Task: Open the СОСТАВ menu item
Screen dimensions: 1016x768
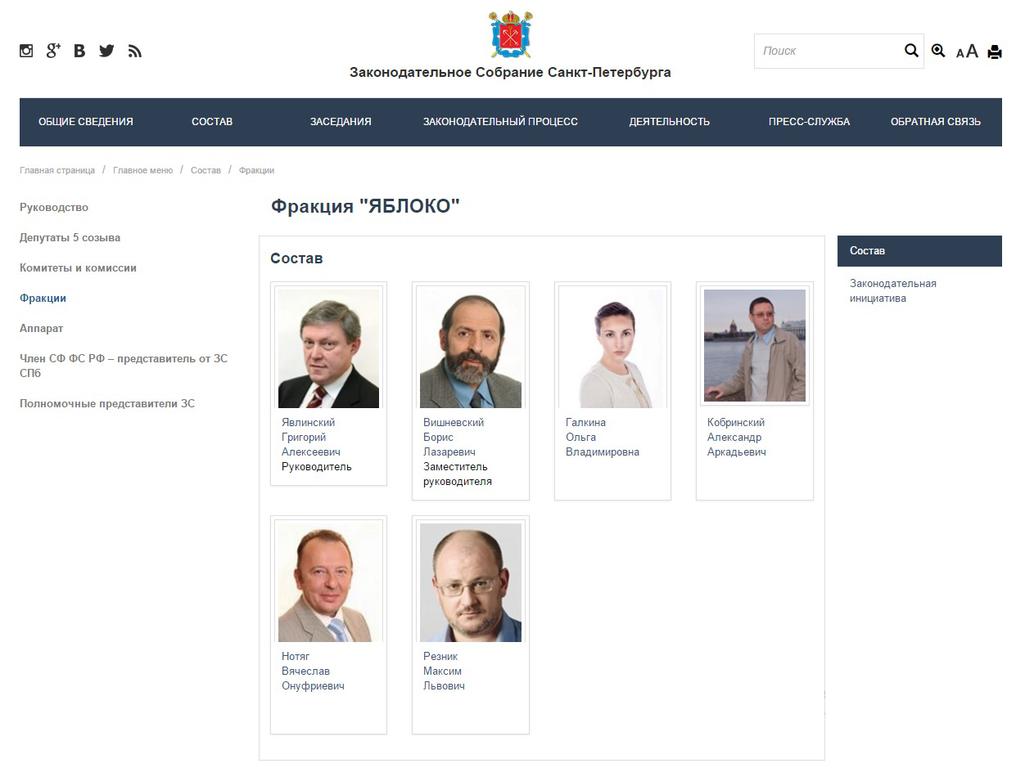Action: pos(212,121)
